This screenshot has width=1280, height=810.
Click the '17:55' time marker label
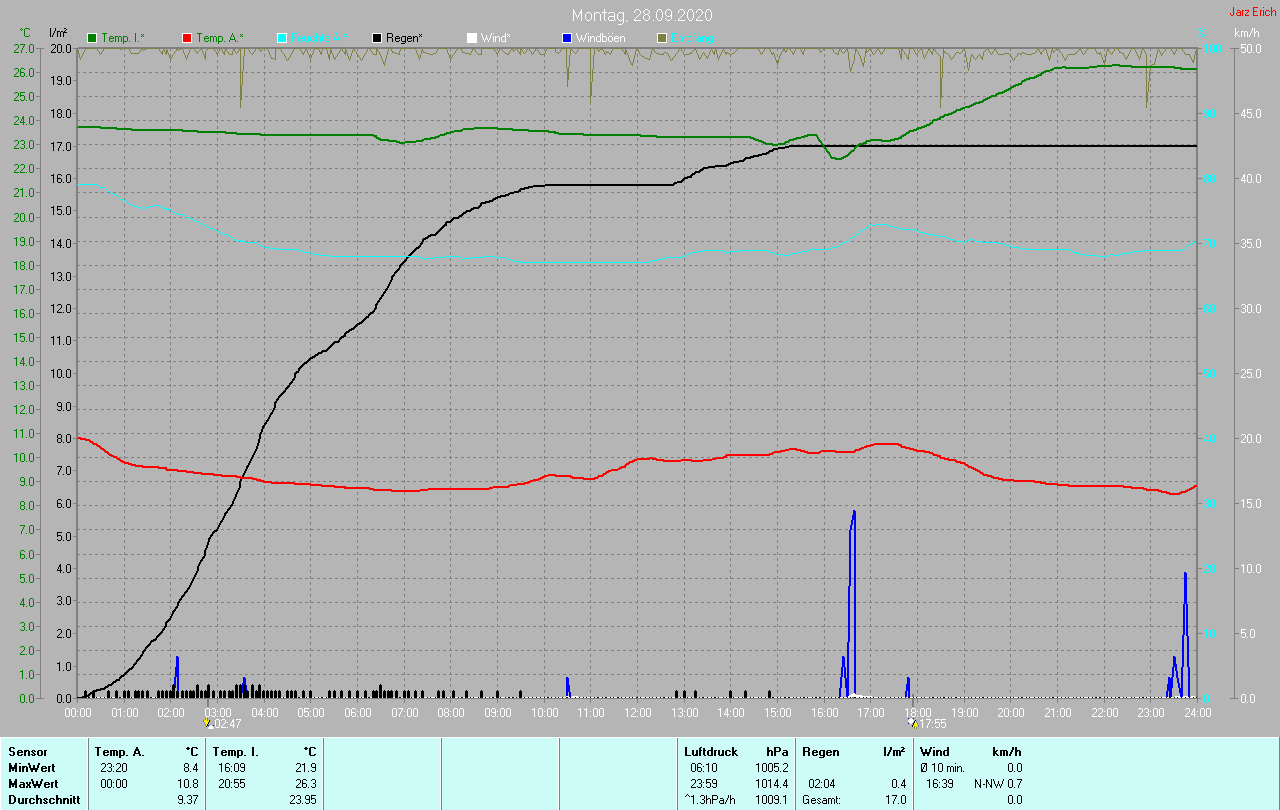(x=932, y=724)
